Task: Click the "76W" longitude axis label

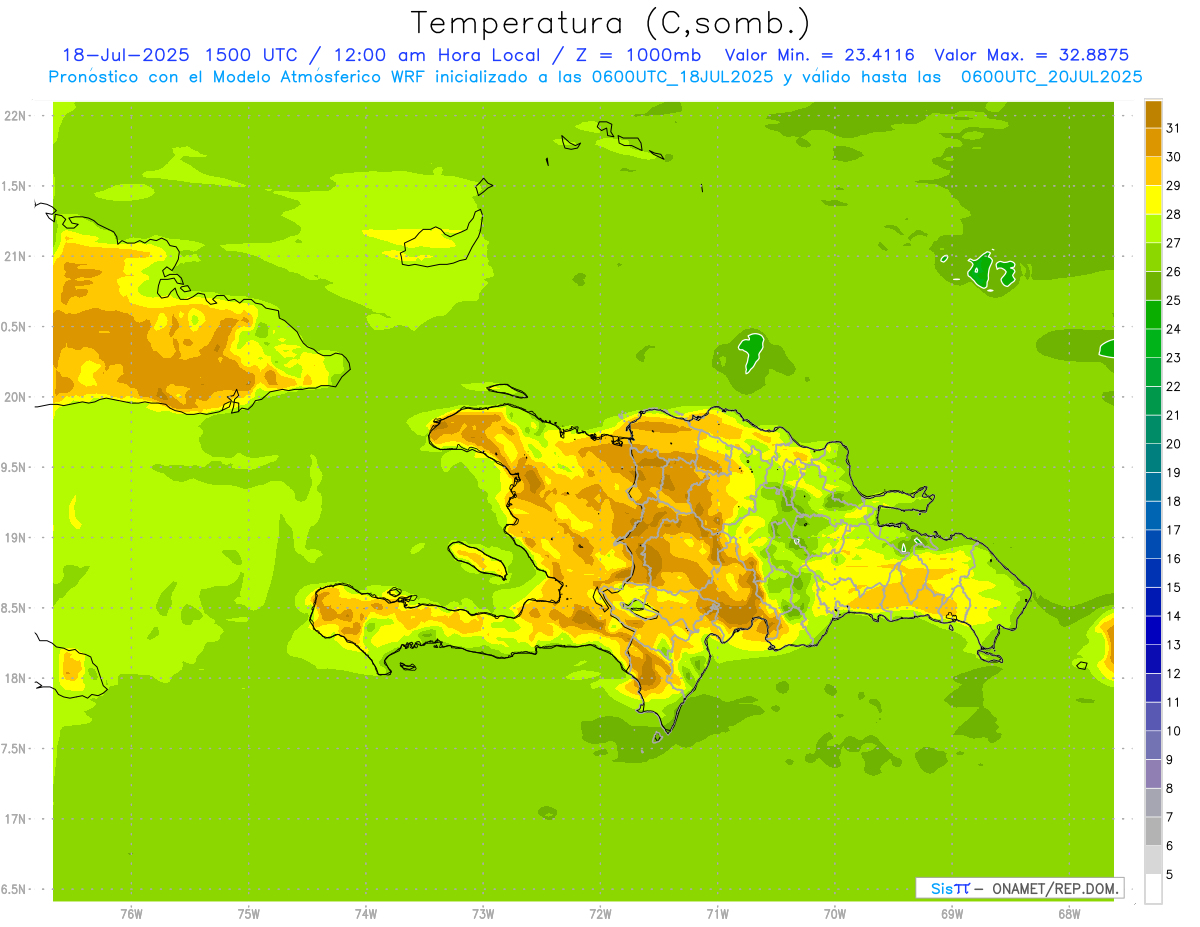Action: pos(131,914)
